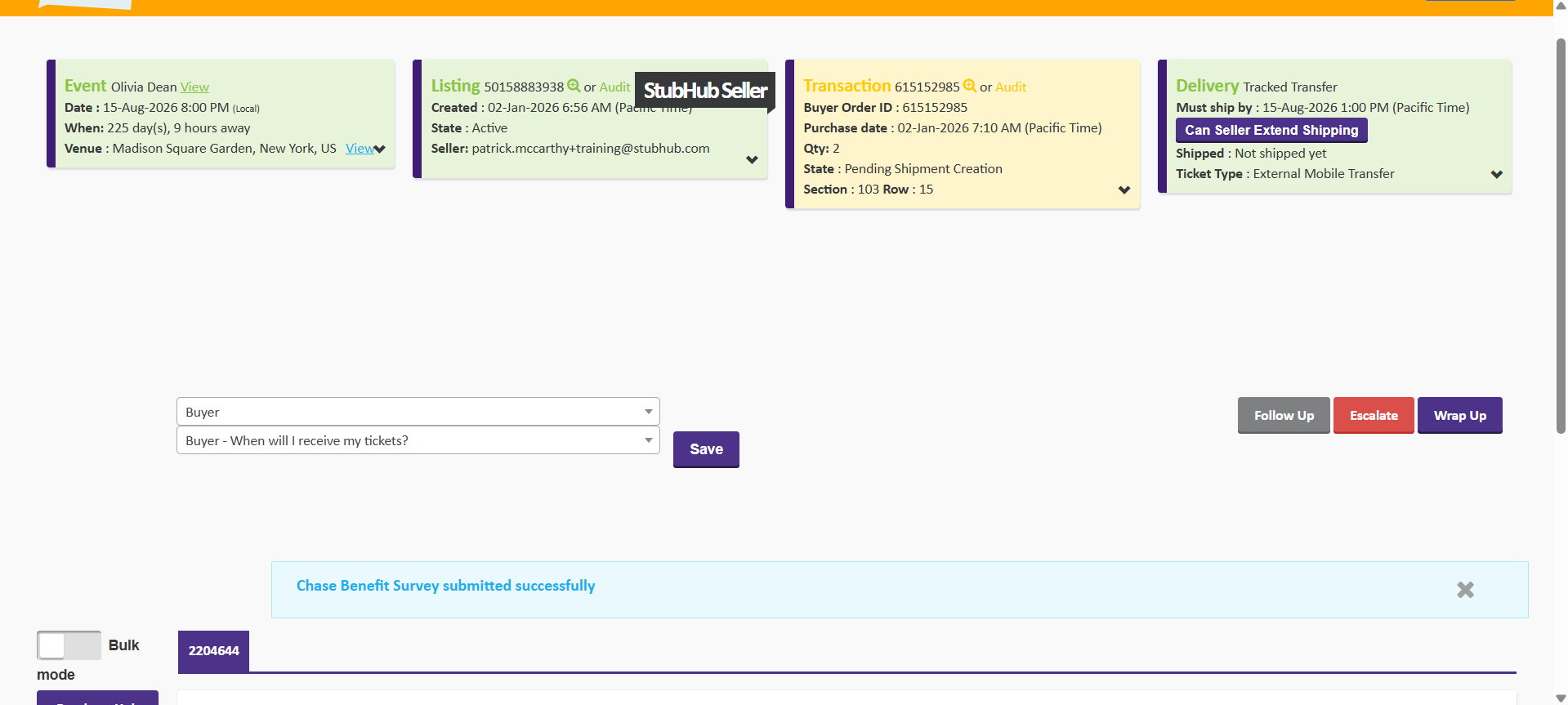Screen dimensions: 1568x705
Task: Expand the Event card details chevron
Action: coord(380,149)
